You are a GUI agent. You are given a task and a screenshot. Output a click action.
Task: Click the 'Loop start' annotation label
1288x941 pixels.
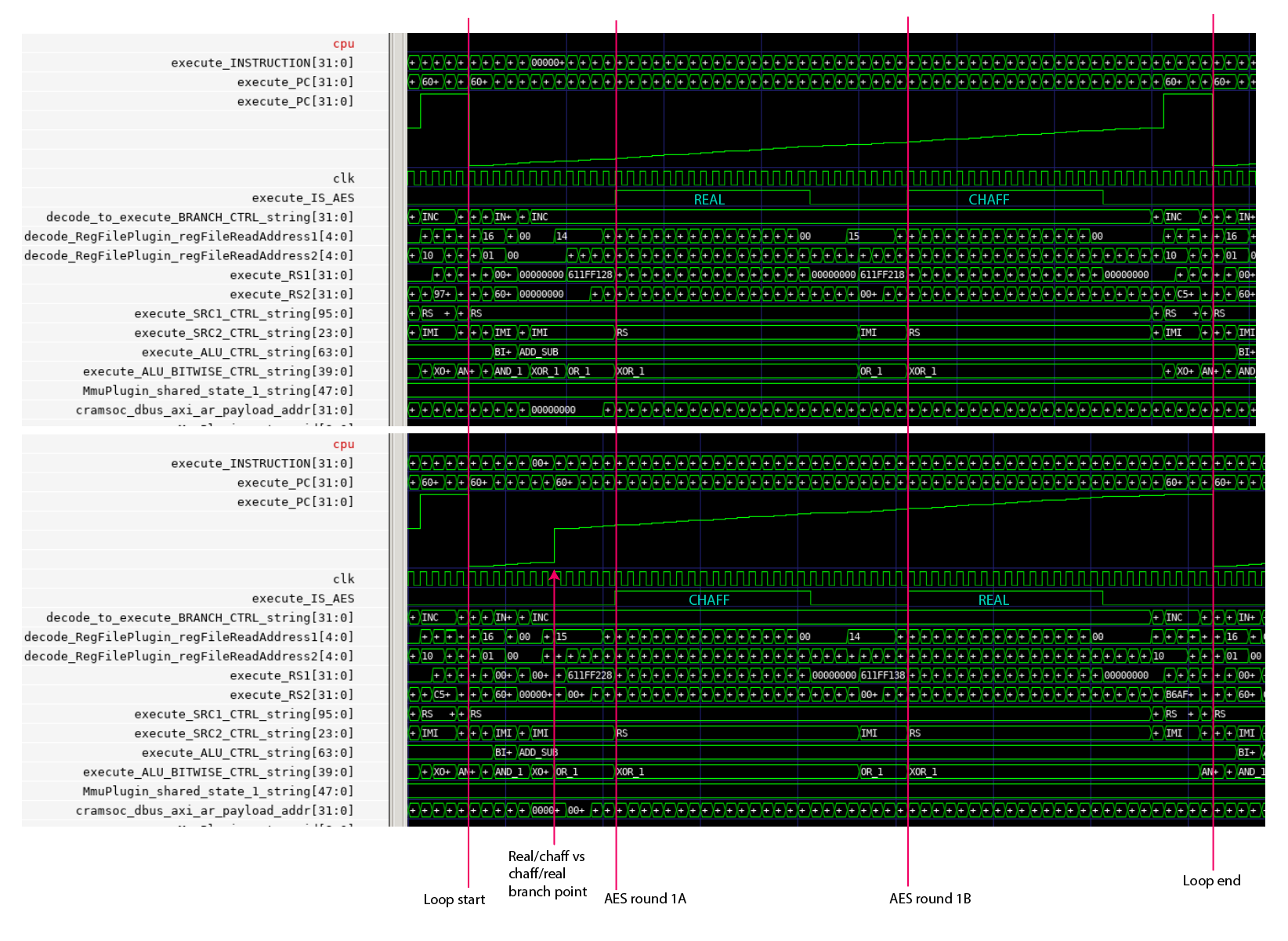(x=454, y=899)
